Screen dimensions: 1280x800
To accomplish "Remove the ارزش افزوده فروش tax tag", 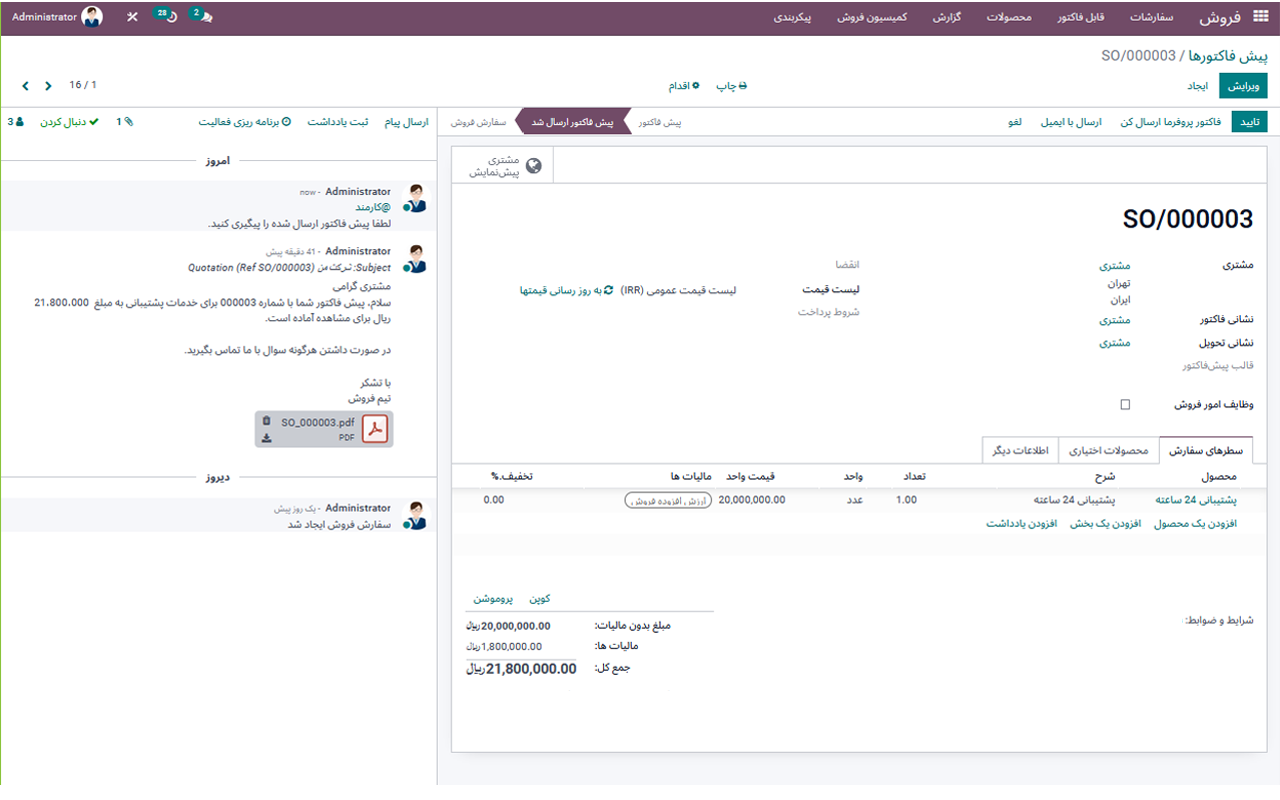I will click(x=628, y=498).
